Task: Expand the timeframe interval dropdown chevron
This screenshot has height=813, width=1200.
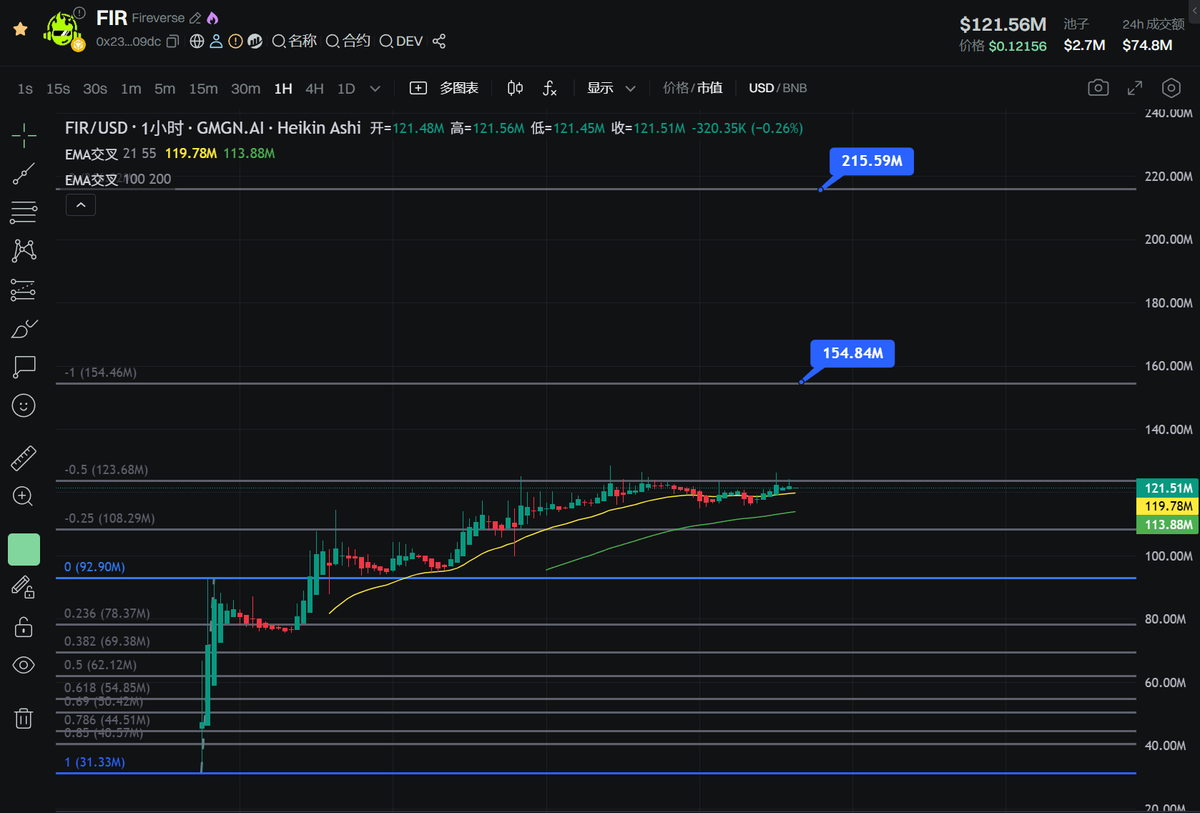Action: 375,88
